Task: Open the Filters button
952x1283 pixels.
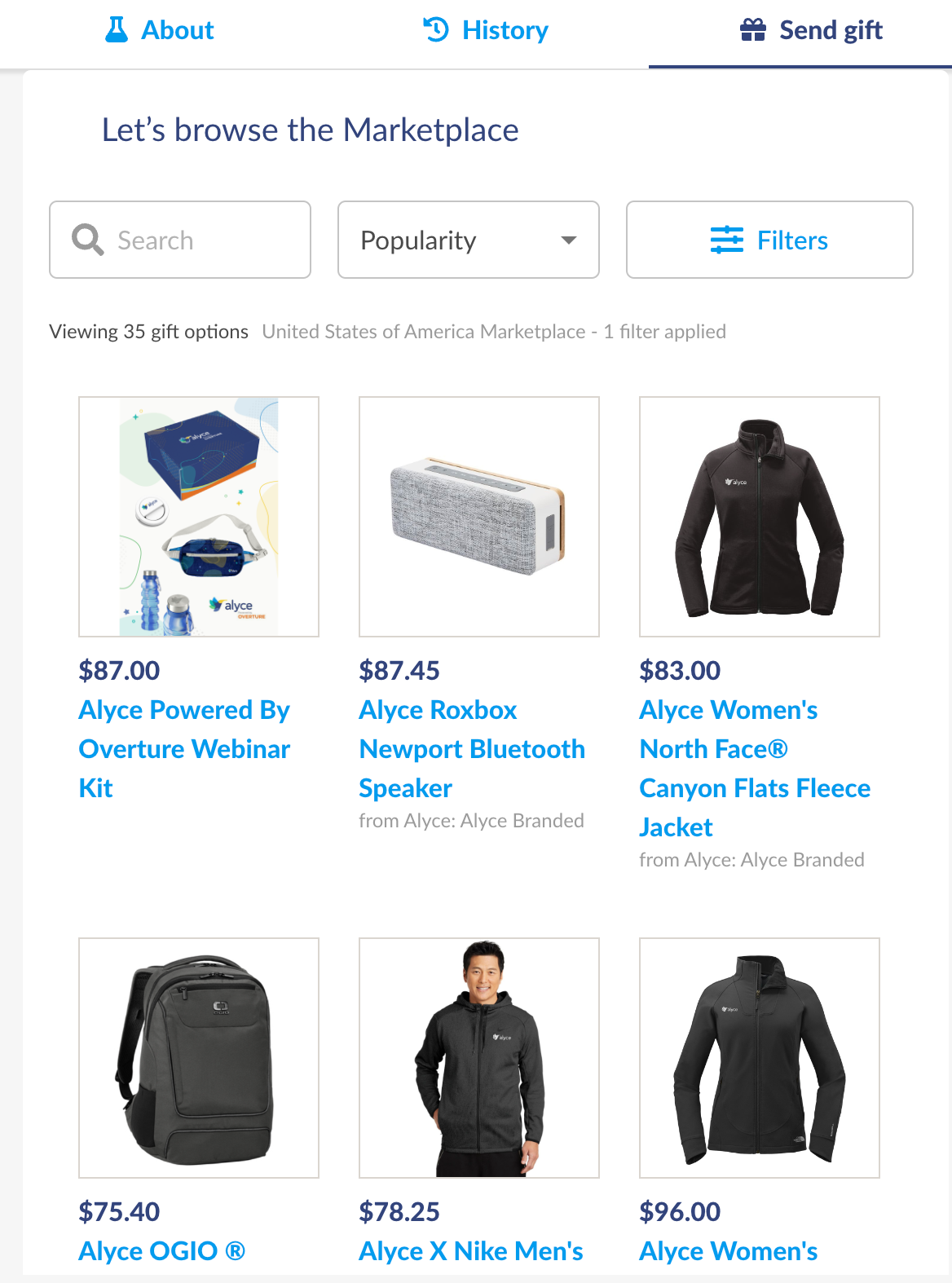Action: [x=769, y=240]
